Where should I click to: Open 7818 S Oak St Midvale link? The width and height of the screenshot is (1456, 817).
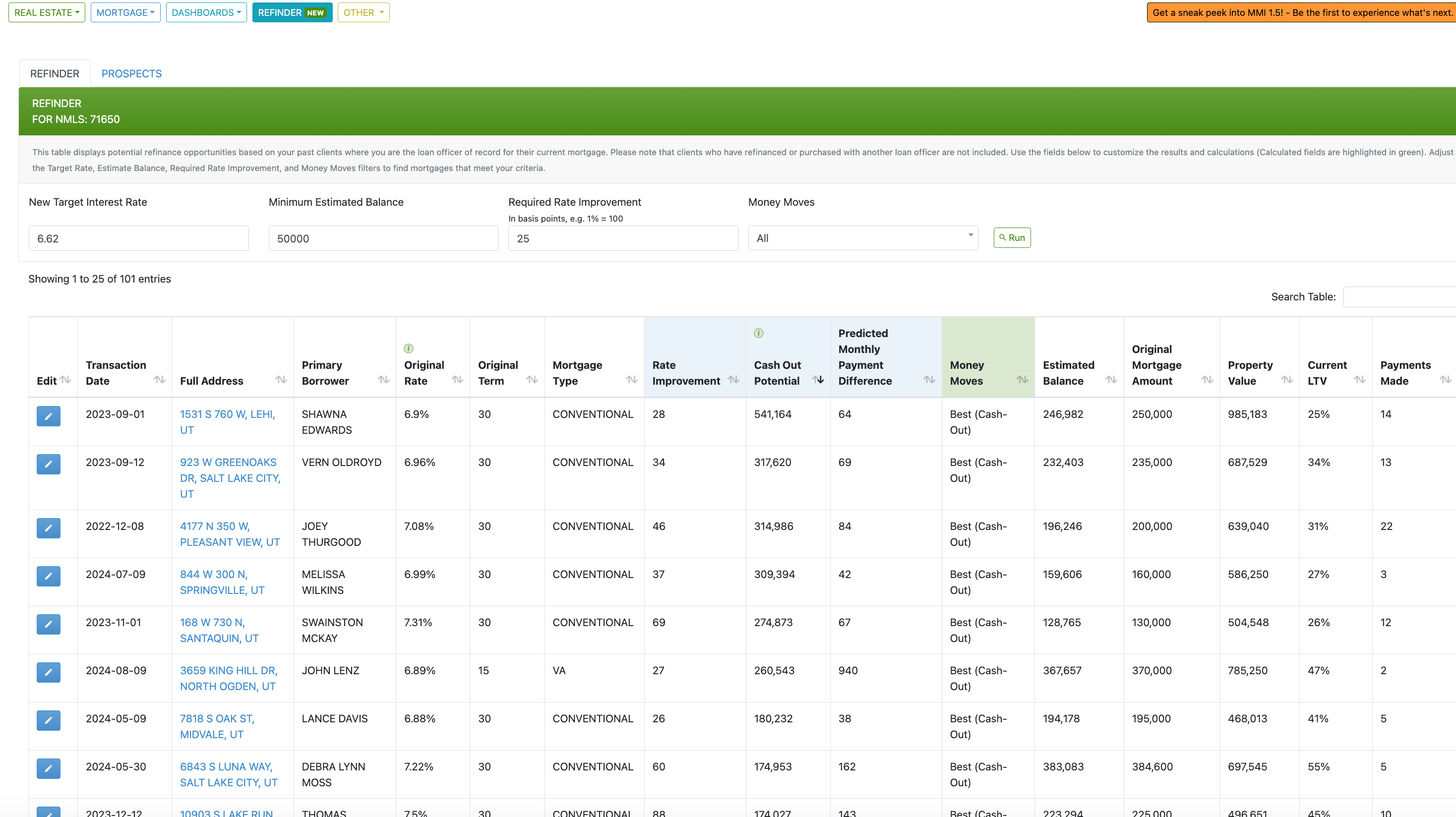(217, 726)
